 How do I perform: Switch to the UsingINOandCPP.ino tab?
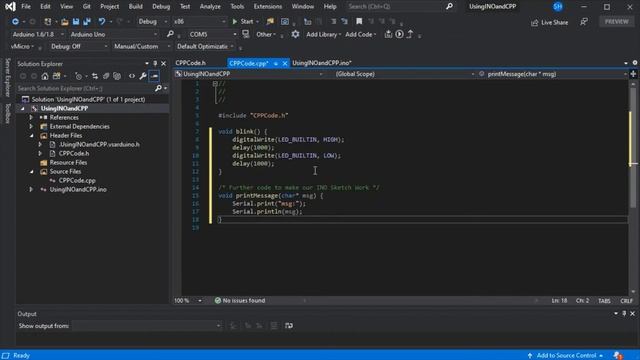click(322, 63)
